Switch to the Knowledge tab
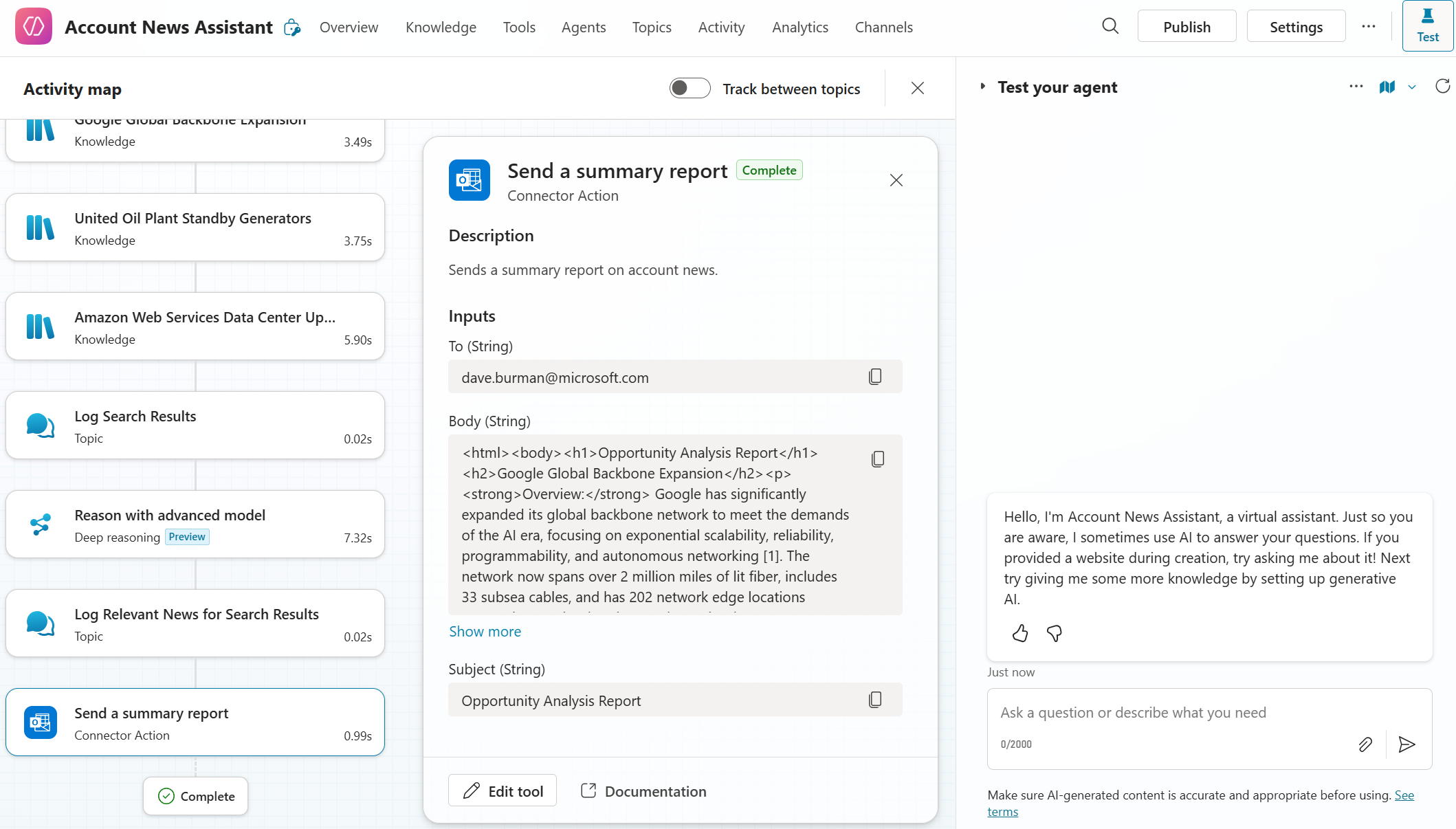The width and height of the screenshot is (1456, 829). (x=441, y=27)
